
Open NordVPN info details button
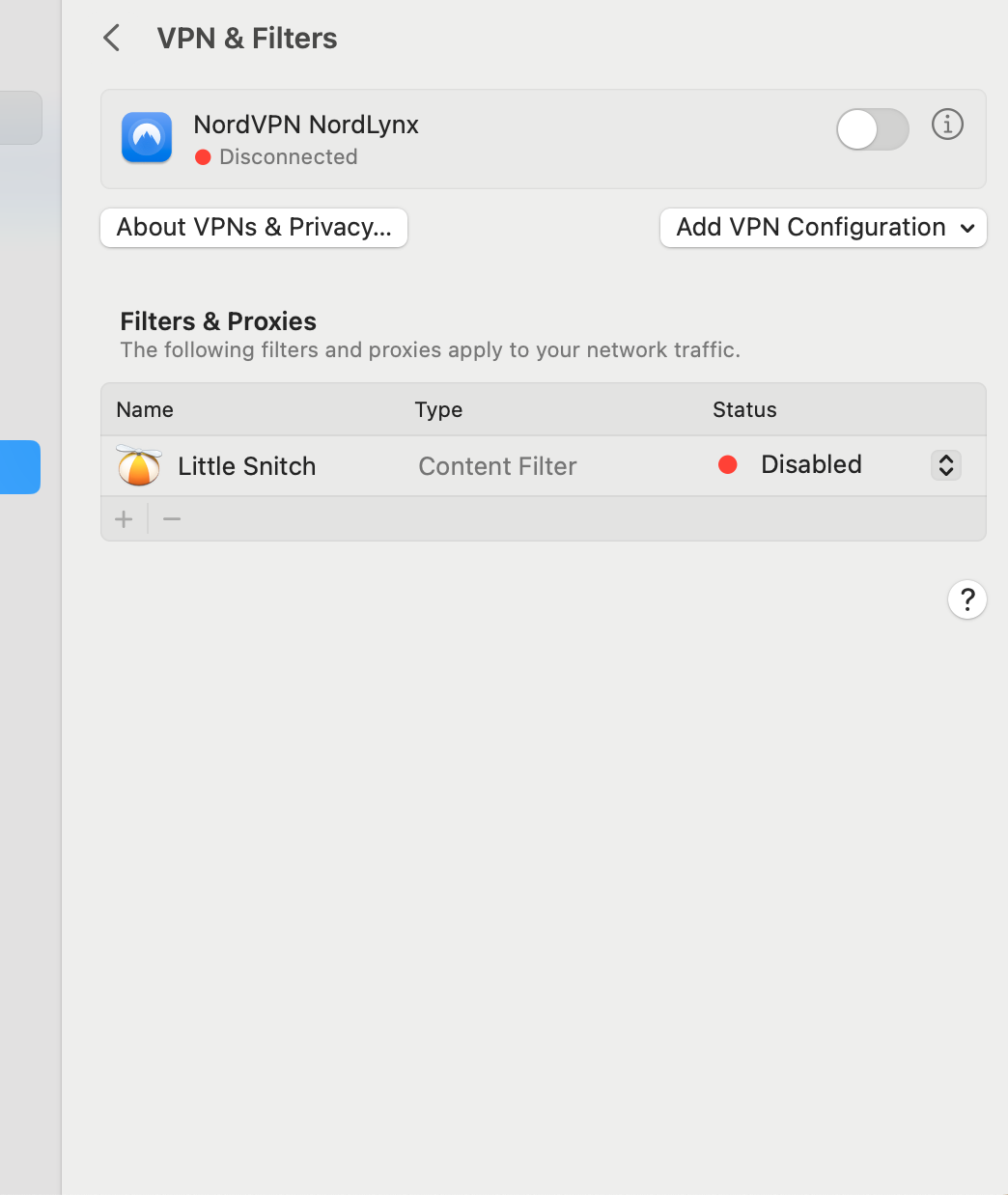947,125
